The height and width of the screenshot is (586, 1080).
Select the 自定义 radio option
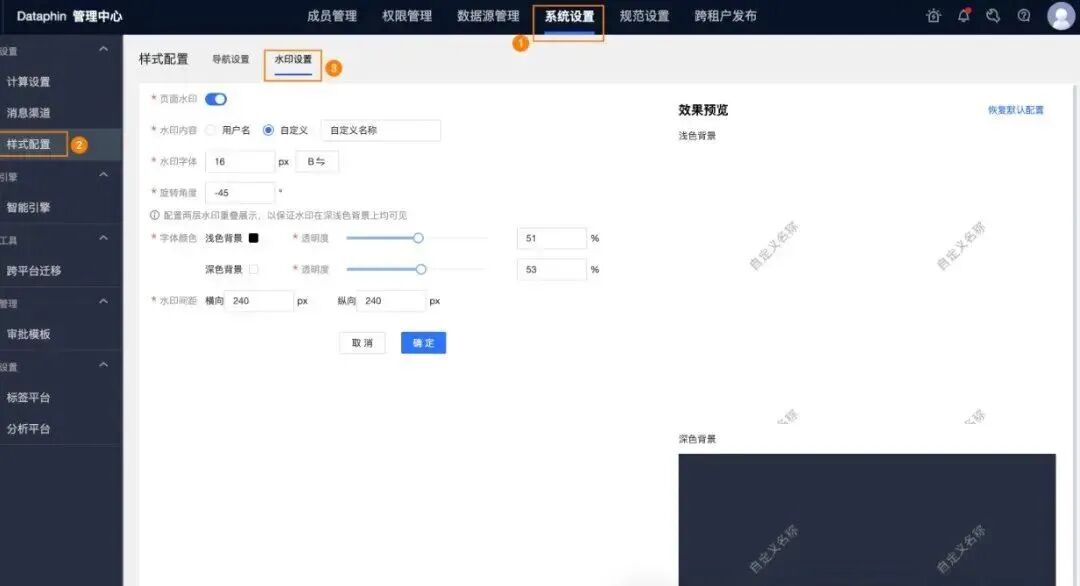269,130
